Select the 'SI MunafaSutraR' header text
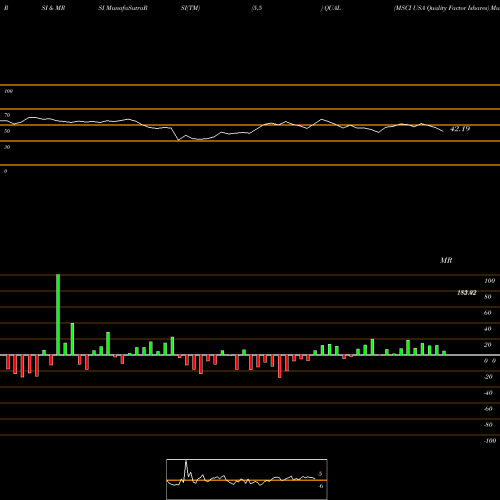Viewport: 500px width, 500px height. [123, 8]
